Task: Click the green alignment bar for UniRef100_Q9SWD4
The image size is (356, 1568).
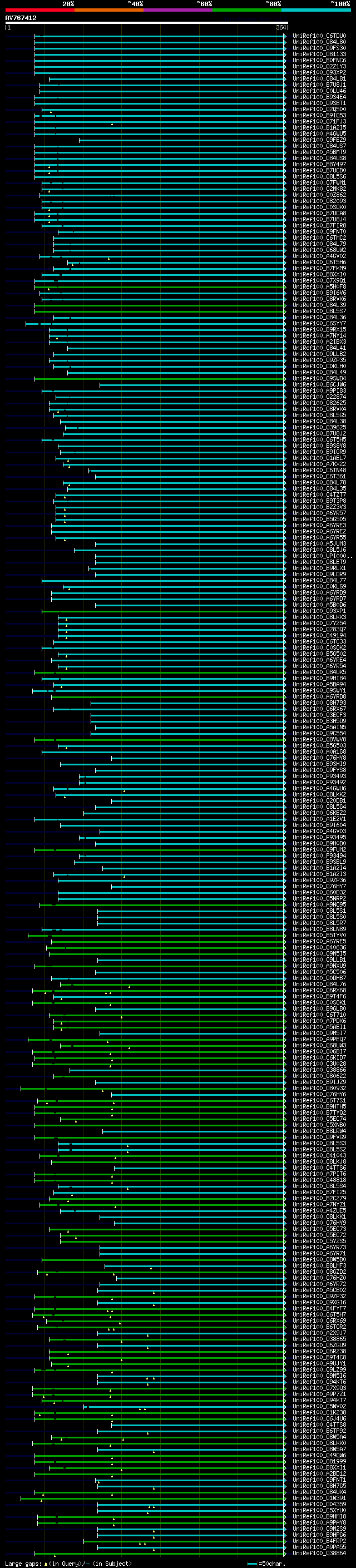Action: [x=160, y=379]
